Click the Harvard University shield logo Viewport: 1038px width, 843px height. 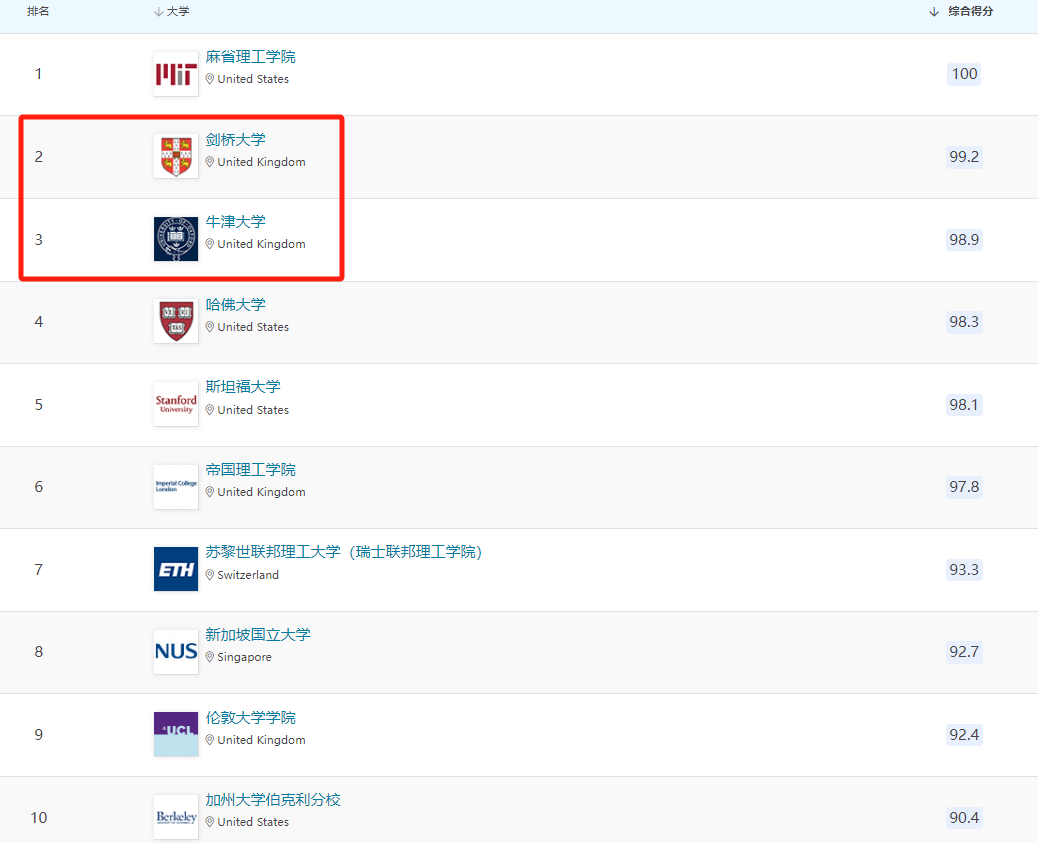pyautogui.click(x=176, y=321)
